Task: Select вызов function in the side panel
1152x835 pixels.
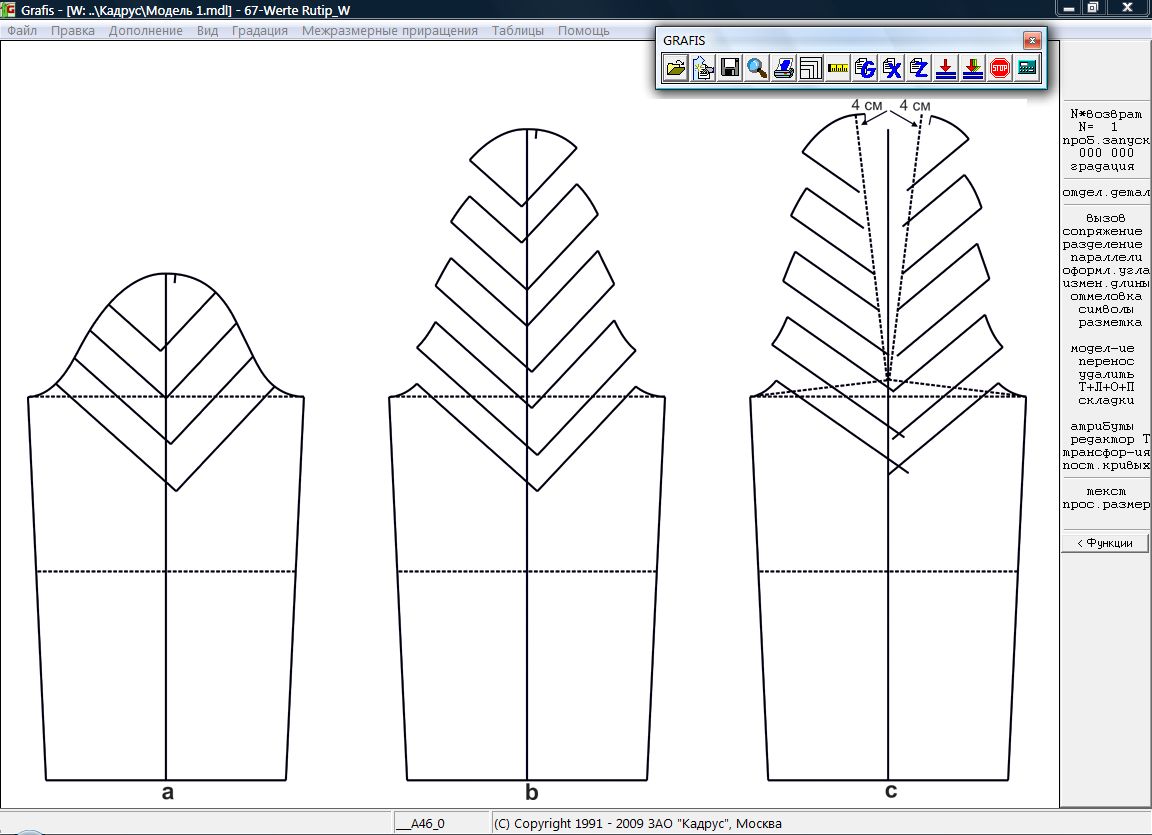Action: [x=1105, y=218]
